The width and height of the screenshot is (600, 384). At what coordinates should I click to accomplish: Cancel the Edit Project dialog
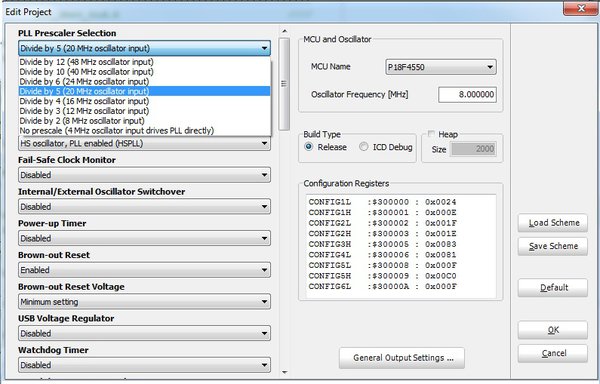(x=553, y=354)
